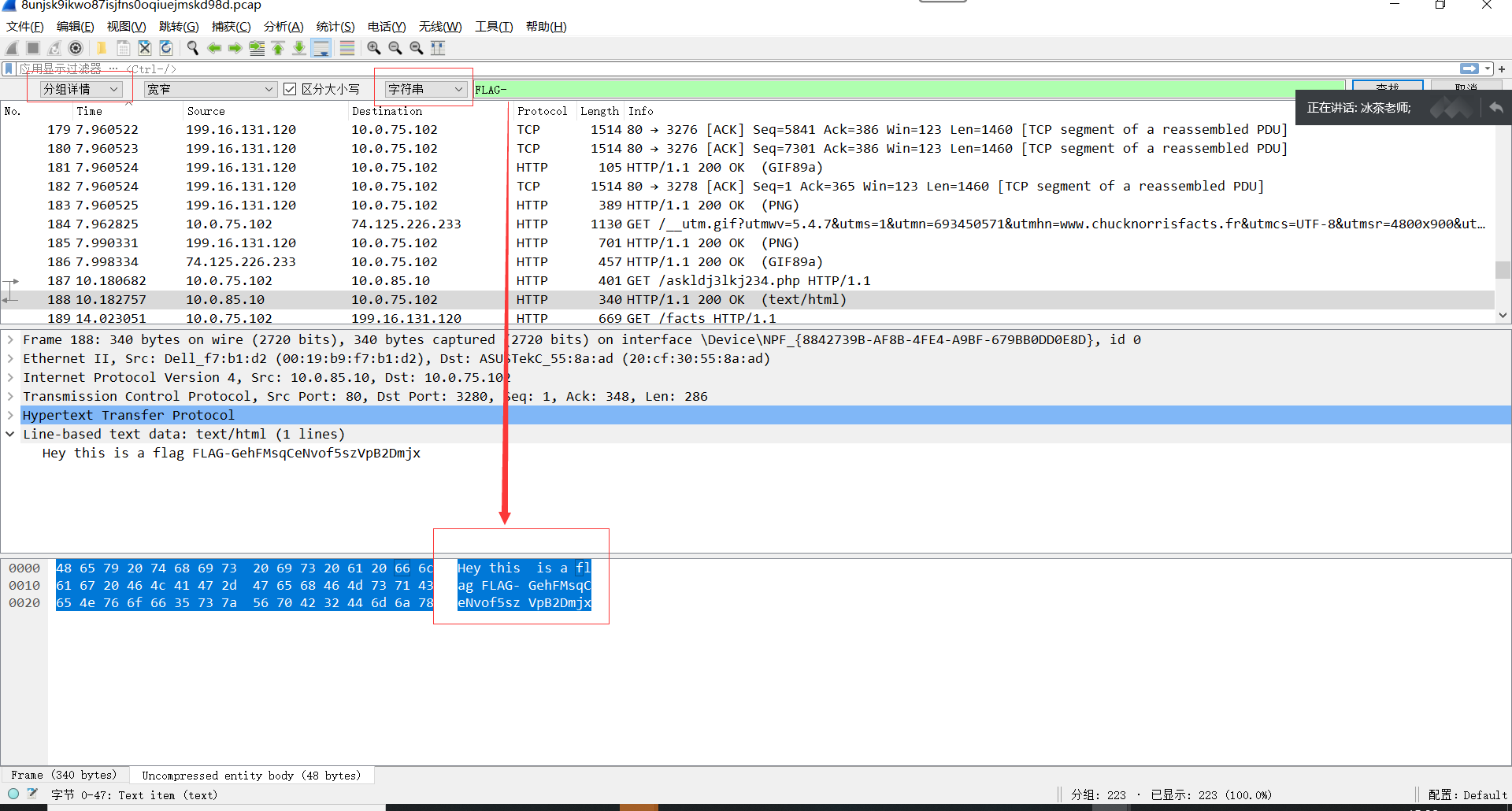Zoom out the main window text
Viewport: 1512px width, 811px height.
(x=395, y=48)
